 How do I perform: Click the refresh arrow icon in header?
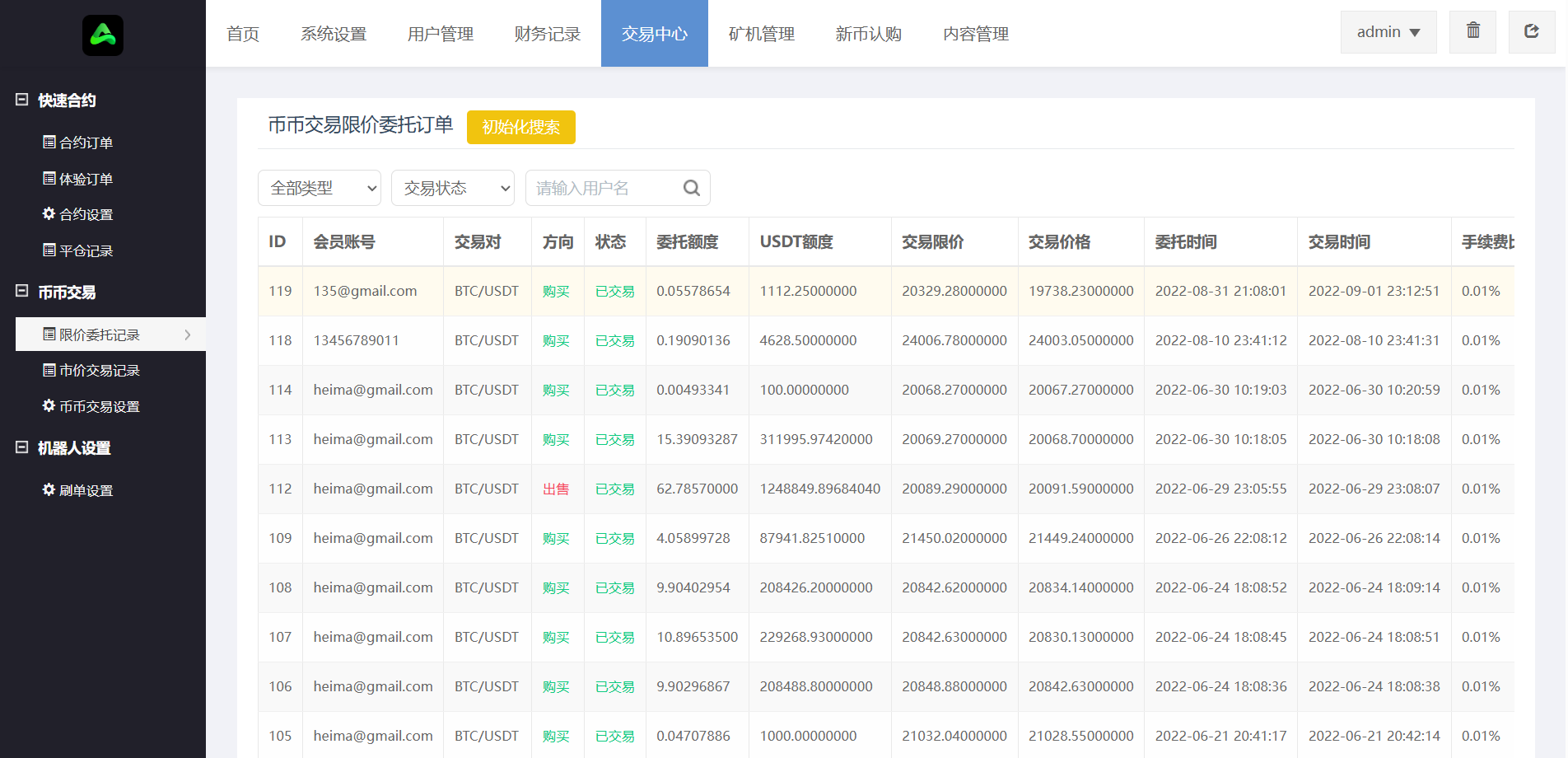point(1531,31)
